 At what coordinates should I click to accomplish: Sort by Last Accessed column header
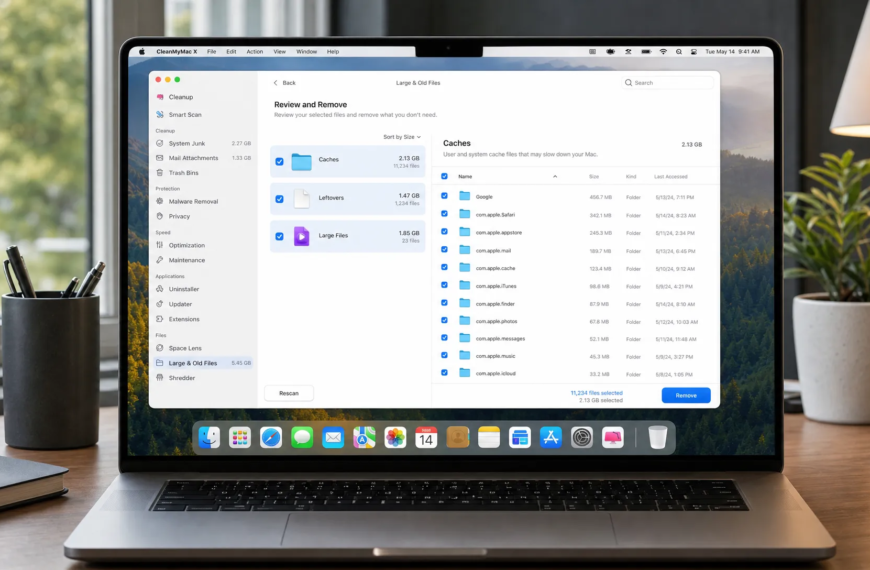coord(670,176)
